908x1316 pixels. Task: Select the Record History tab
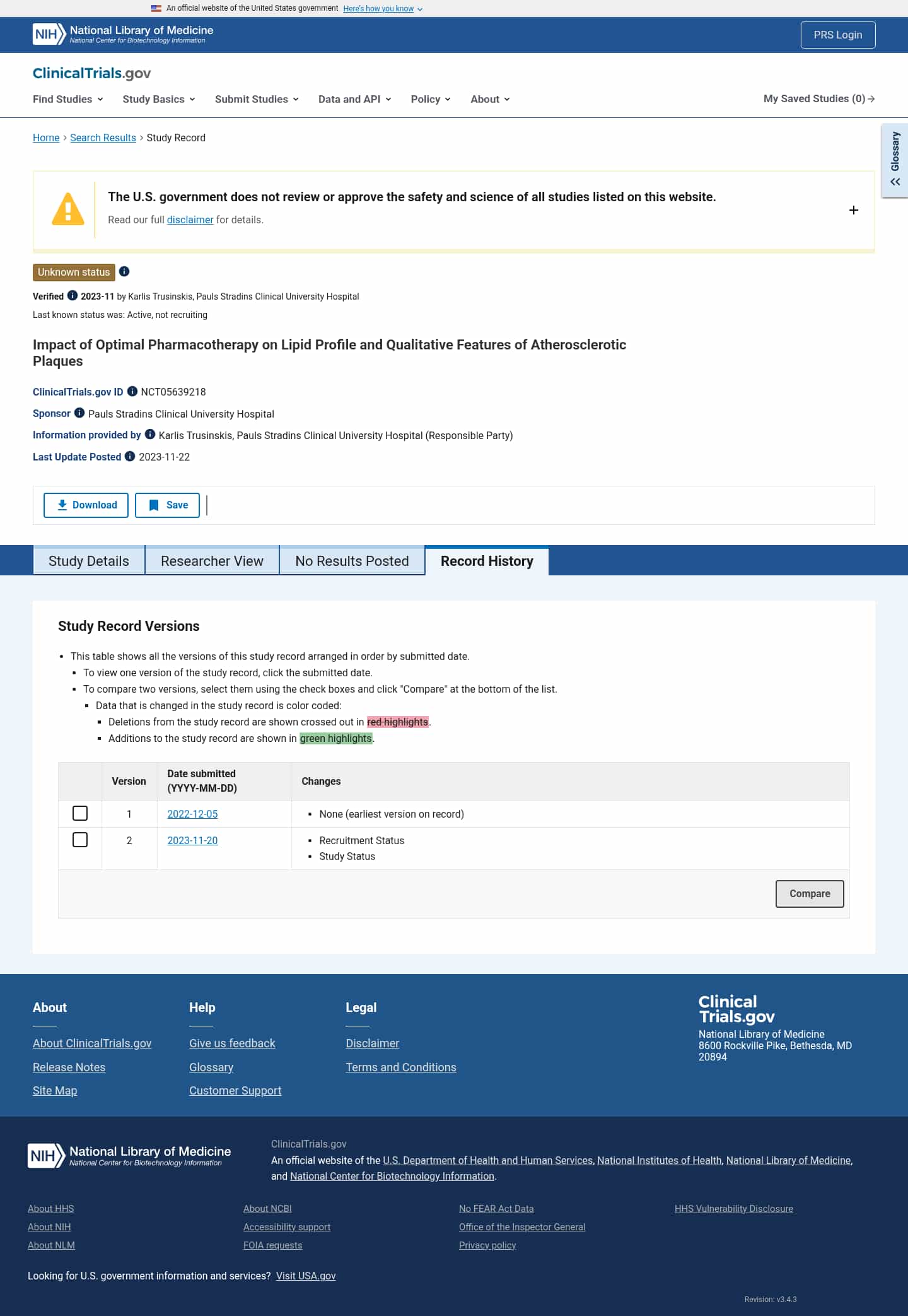pos(487,561)
